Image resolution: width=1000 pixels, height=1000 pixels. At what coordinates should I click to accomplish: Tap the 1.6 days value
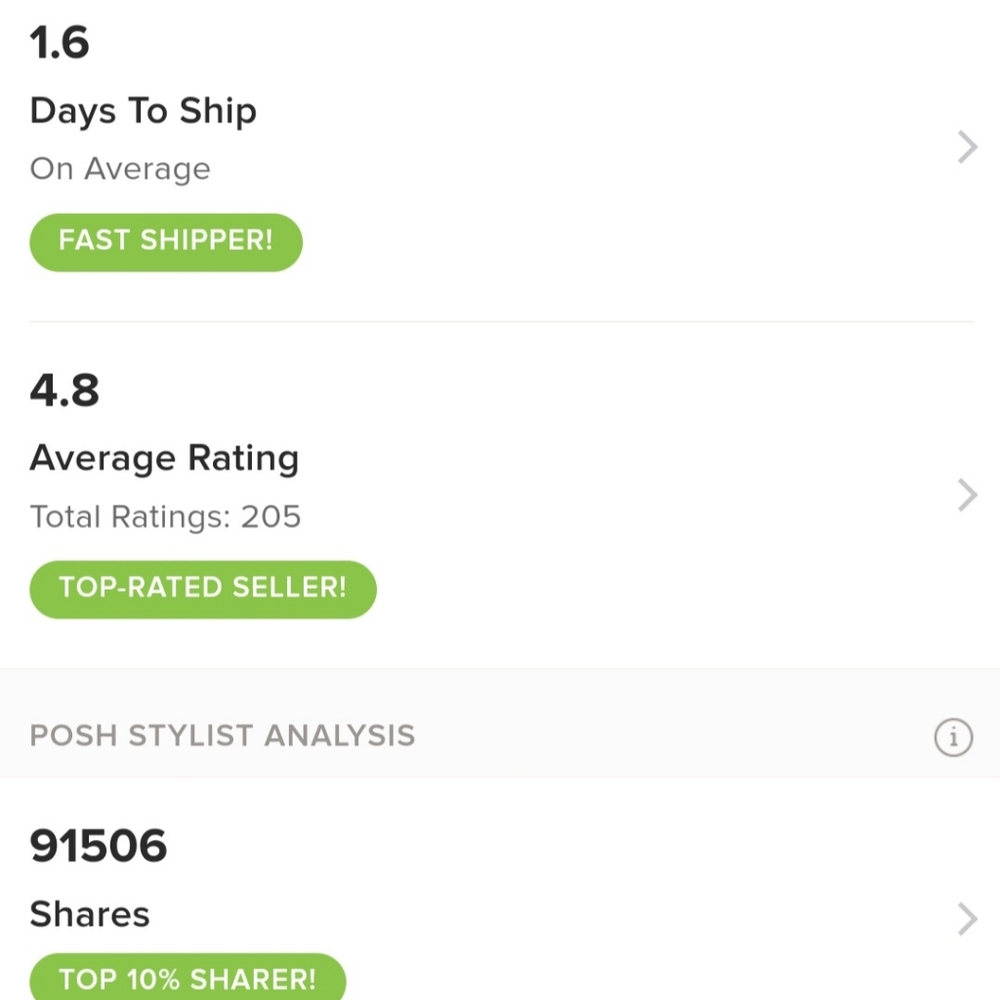coord(60,43)
